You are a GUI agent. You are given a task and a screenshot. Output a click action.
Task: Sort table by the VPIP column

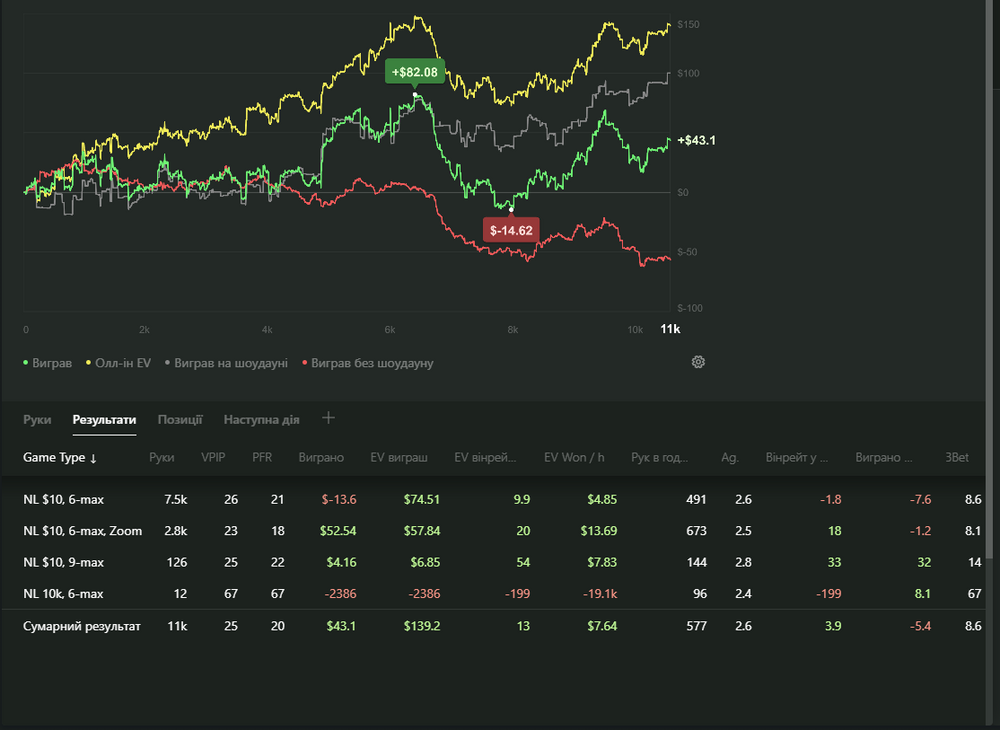coord(213,458)
